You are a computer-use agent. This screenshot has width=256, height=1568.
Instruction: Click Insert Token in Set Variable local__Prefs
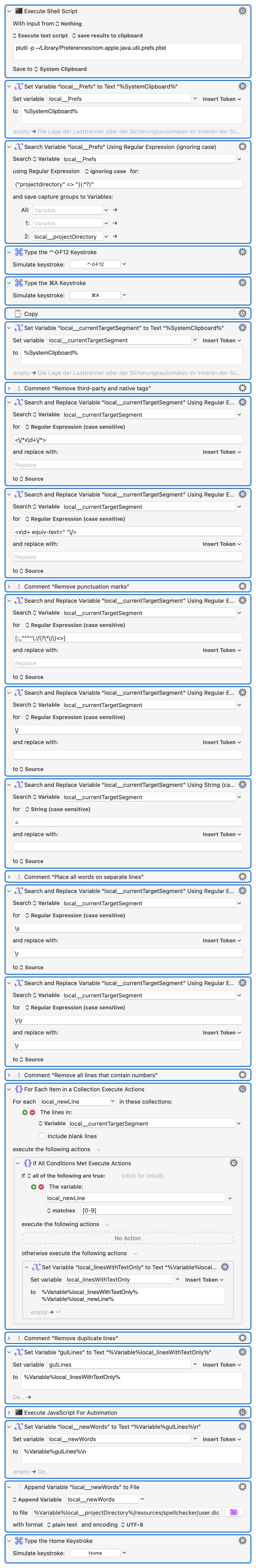(221, 99)
